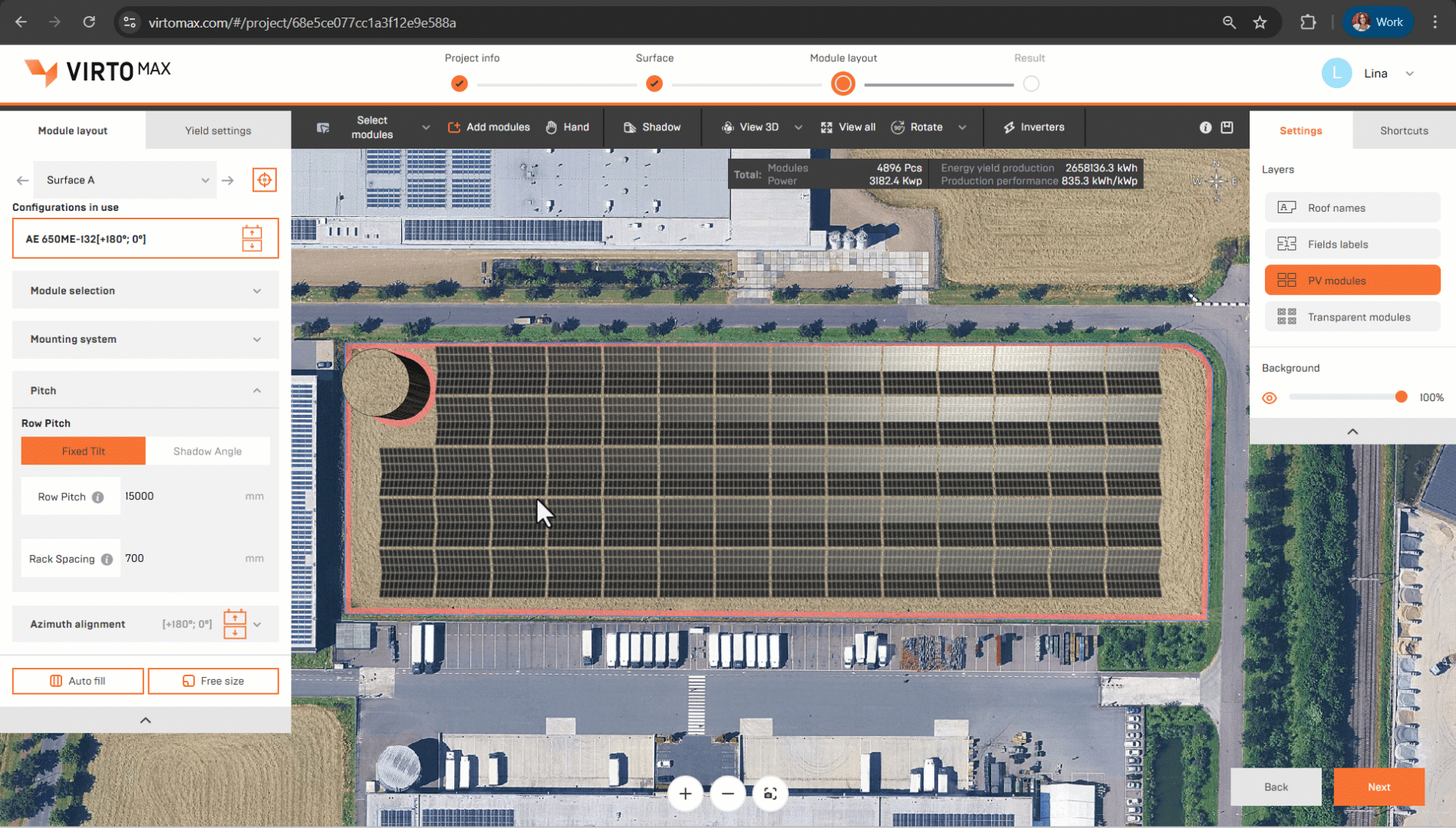This screenshot has width=1456, height=828.
Task: Click the Row Pitch info icon
Action: pos(98,497)
